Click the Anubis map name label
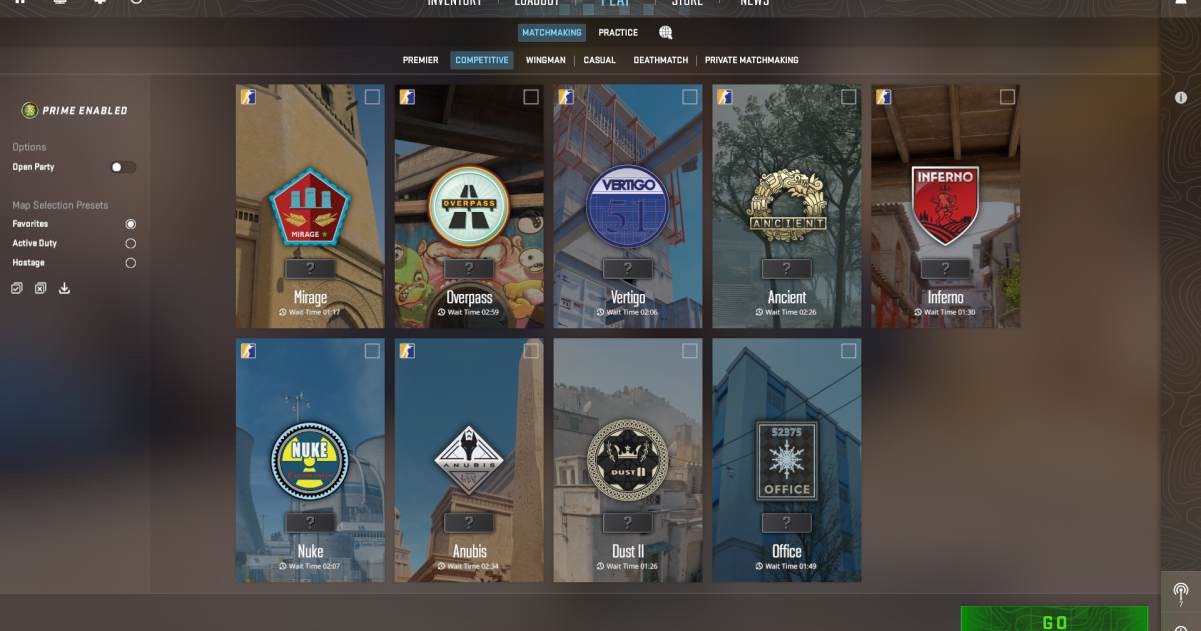This screenshot has height=631, width=1201. point(469,551)
